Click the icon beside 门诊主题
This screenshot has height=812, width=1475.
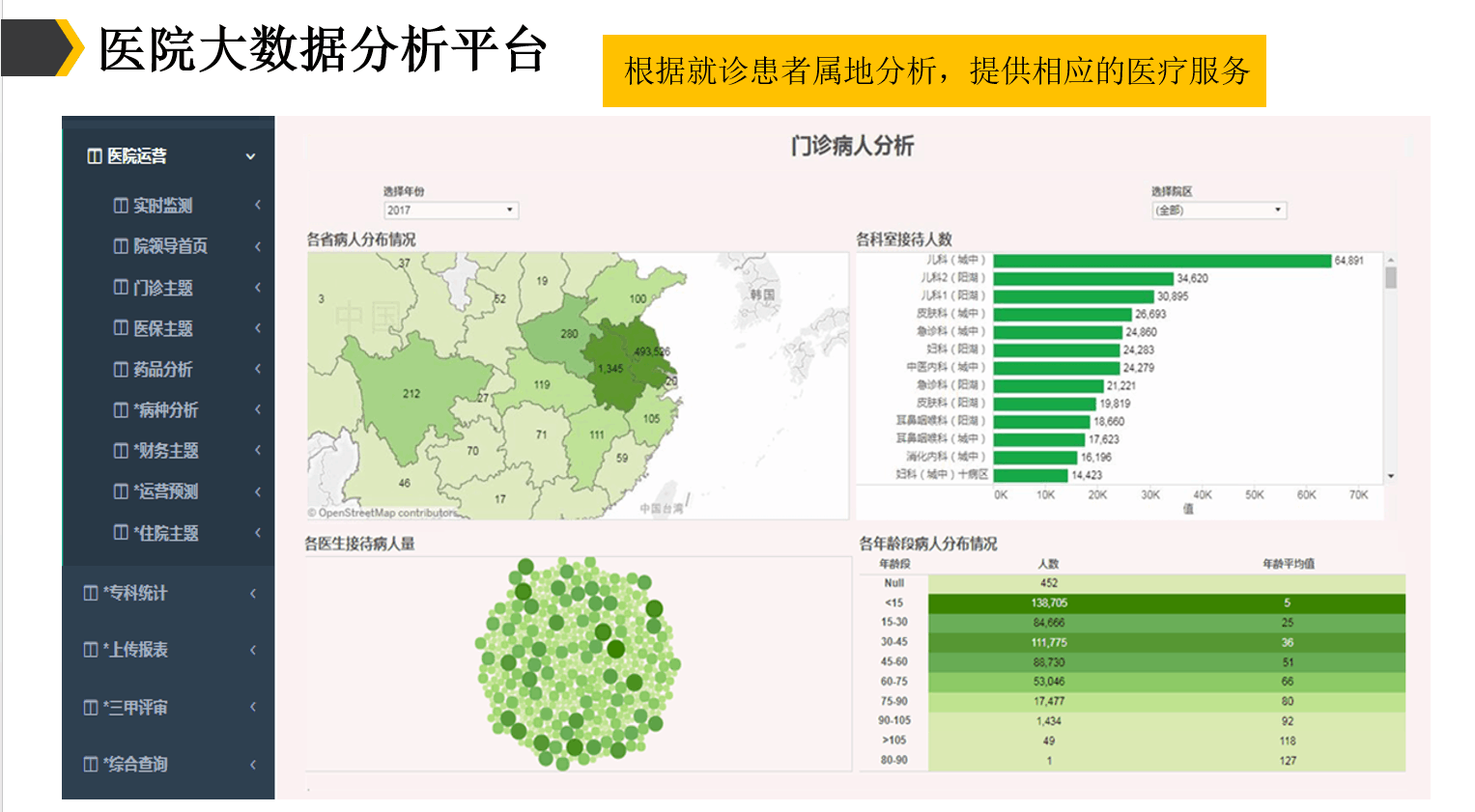[x=121, y=288]
